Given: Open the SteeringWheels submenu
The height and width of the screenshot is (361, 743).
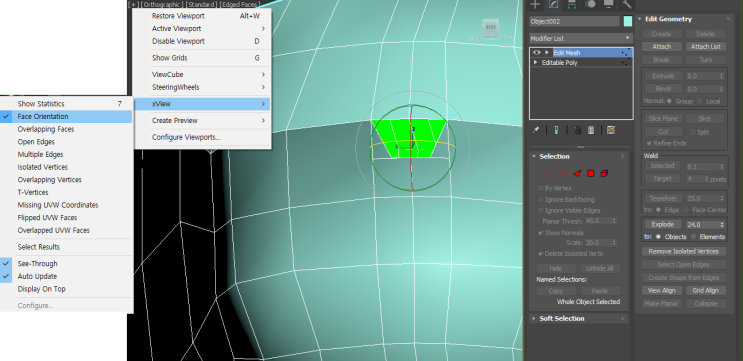Looking at the screenshot, I should click(202, 87).
